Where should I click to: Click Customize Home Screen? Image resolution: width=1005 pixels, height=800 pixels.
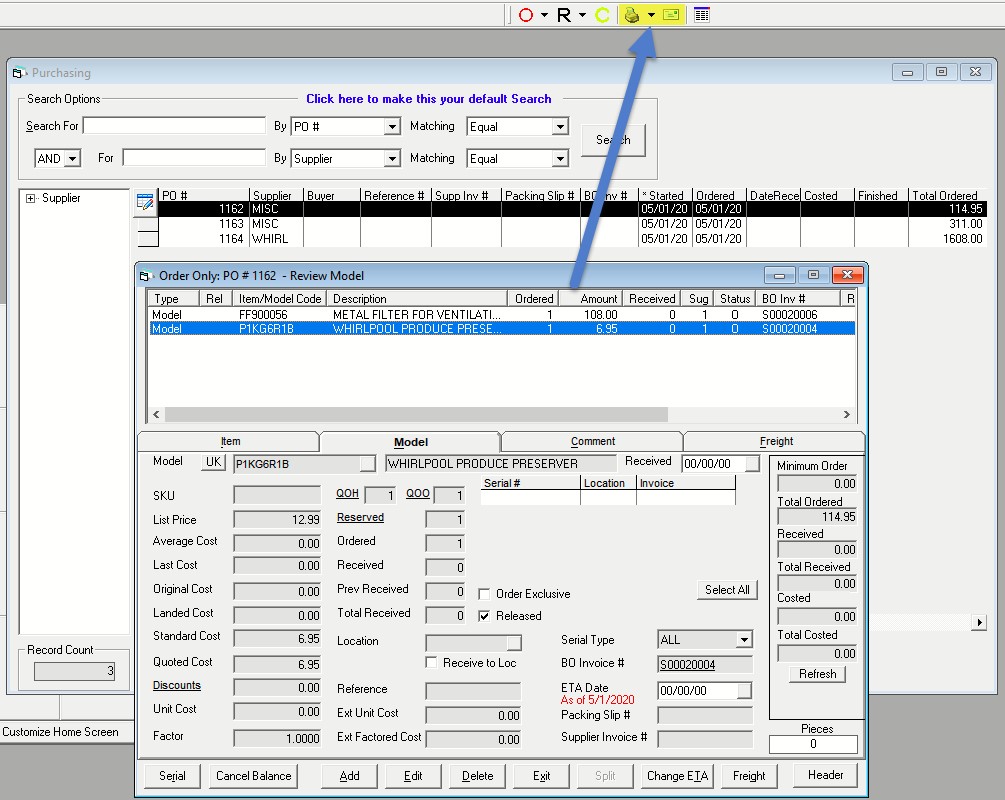coord(60,732)
